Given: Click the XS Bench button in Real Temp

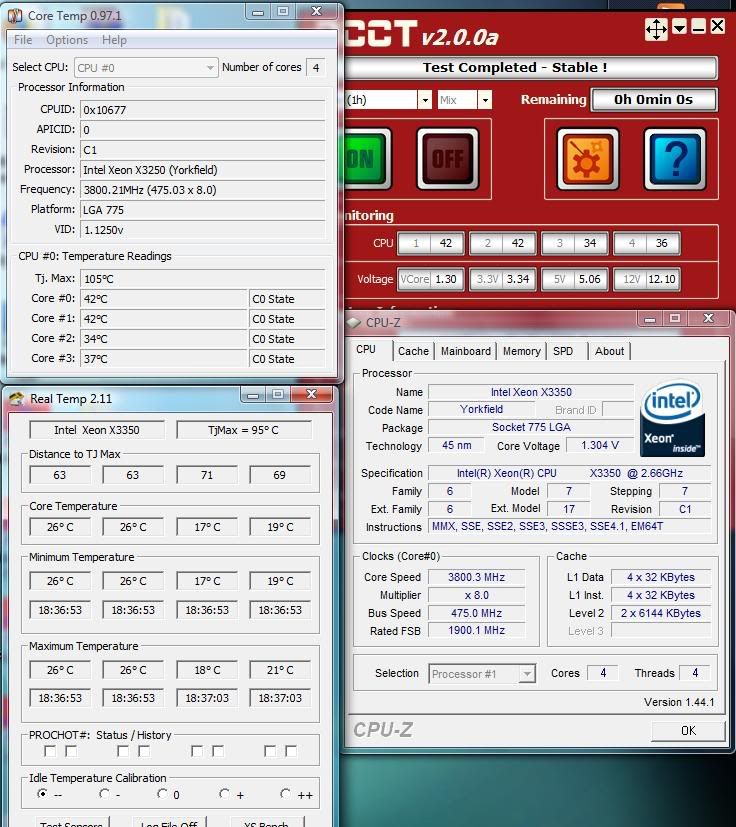Looking at the screenshot, I should (x=266, y=823).
